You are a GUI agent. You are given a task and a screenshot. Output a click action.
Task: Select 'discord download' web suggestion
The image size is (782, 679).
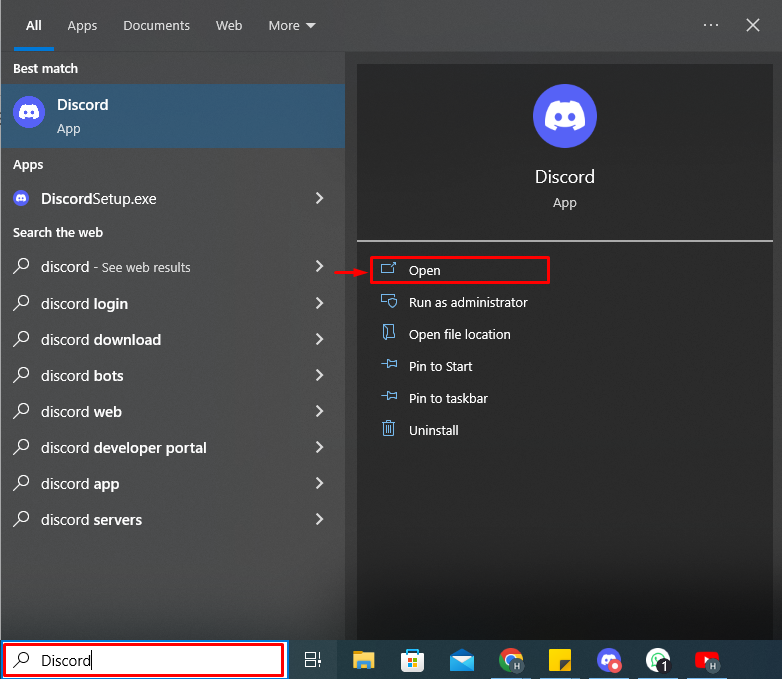101,340
